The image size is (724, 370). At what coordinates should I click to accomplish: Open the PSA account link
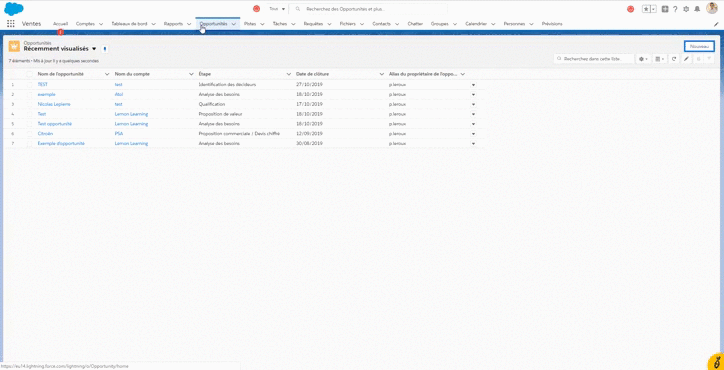[x=119, y=133]
